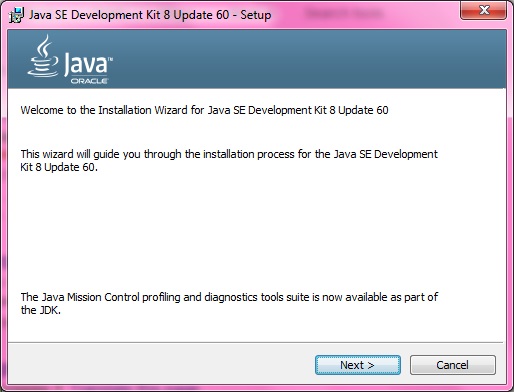This screenshot has height=392, width=514.
Task: Click the steam swirl above the coffee cup
Action: 44,45
